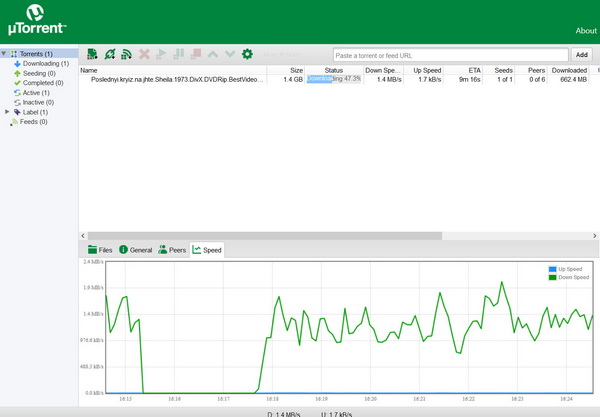Move torrent down the queue
This screenshot has height=417, width=600.
pyautogui.click(x=230, y=54)
